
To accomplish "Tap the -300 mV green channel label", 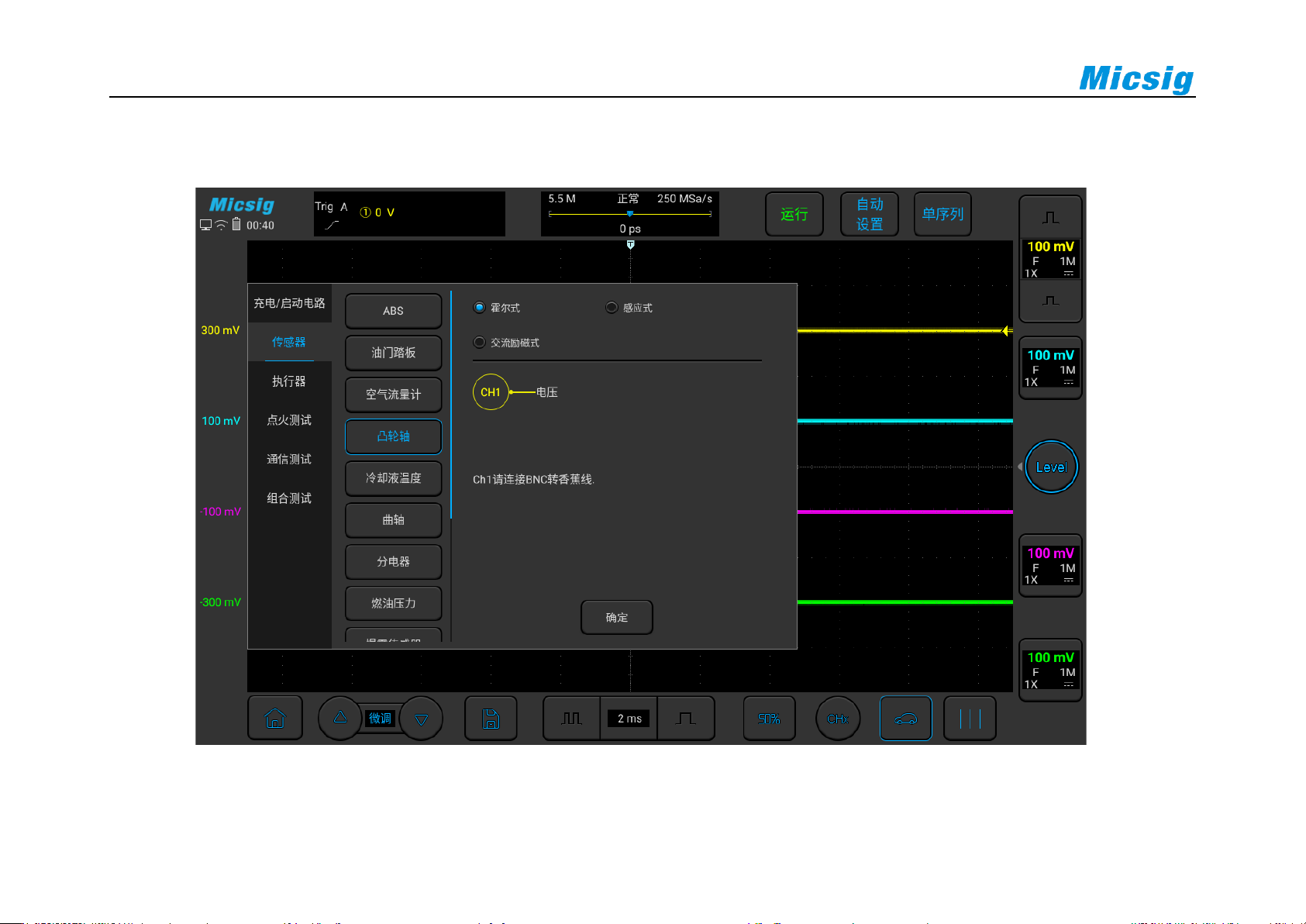I will pos(220,602).
